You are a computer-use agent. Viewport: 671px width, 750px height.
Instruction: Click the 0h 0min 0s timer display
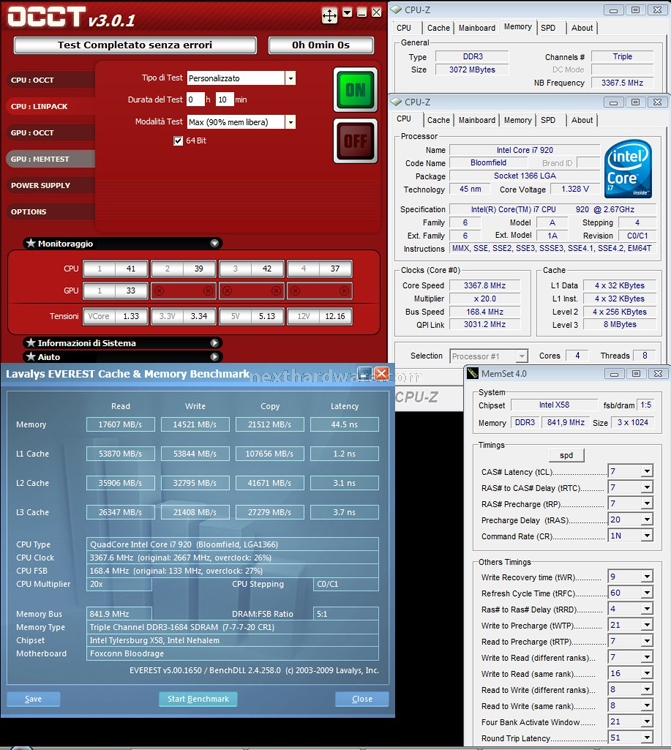(321, 45)
